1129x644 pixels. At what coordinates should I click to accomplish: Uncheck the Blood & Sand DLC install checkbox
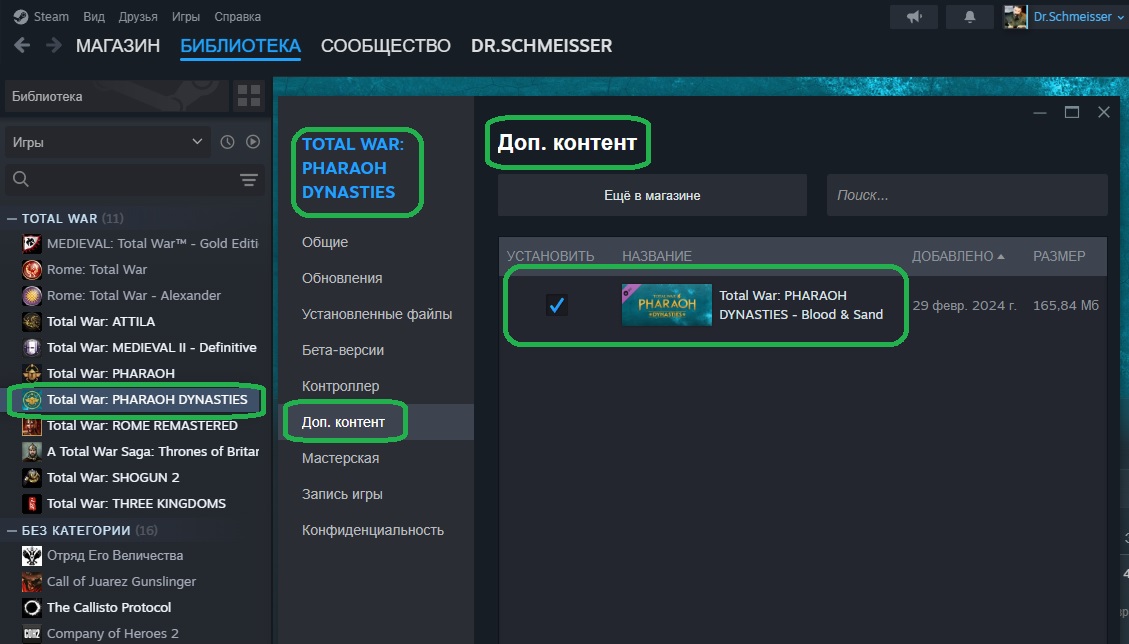(557, 305)
